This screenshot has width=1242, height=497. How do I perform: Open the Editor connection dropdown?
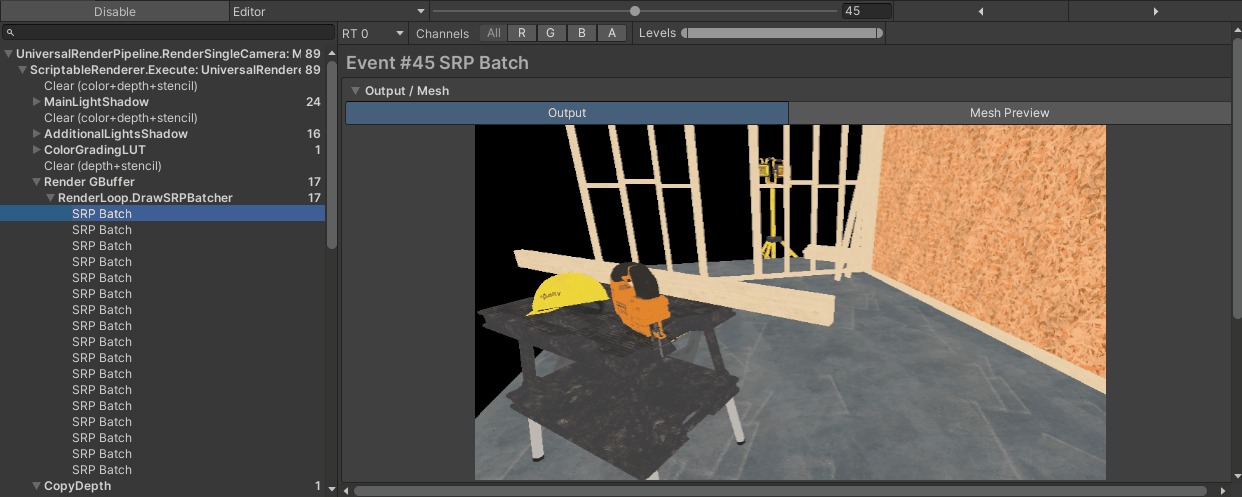pyautogui.click(x=320, y=11)
